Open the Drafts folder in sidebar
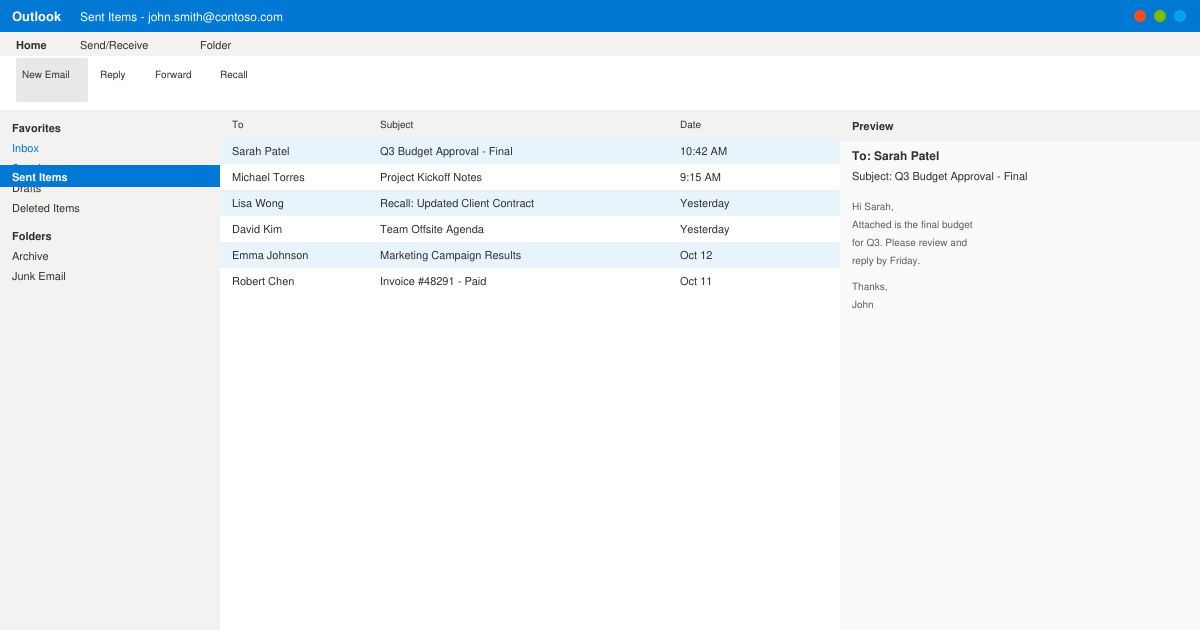This screenshot has width=1200, height=630. 26,189
